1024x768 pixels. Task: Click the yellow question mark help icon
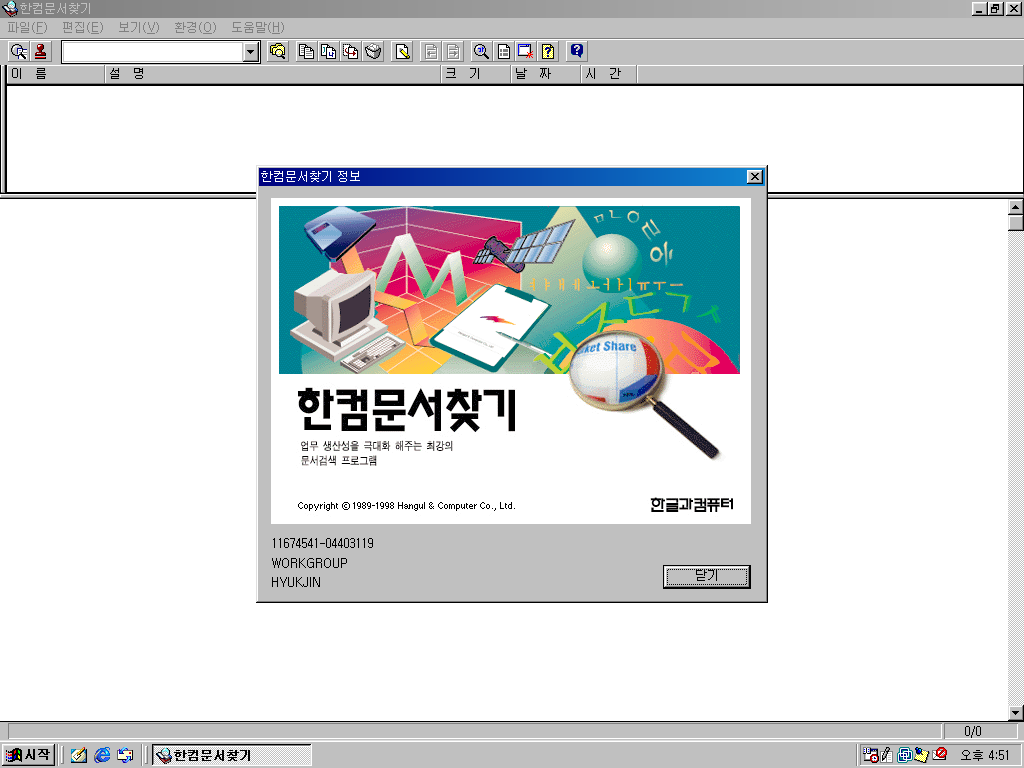(548, 52)
